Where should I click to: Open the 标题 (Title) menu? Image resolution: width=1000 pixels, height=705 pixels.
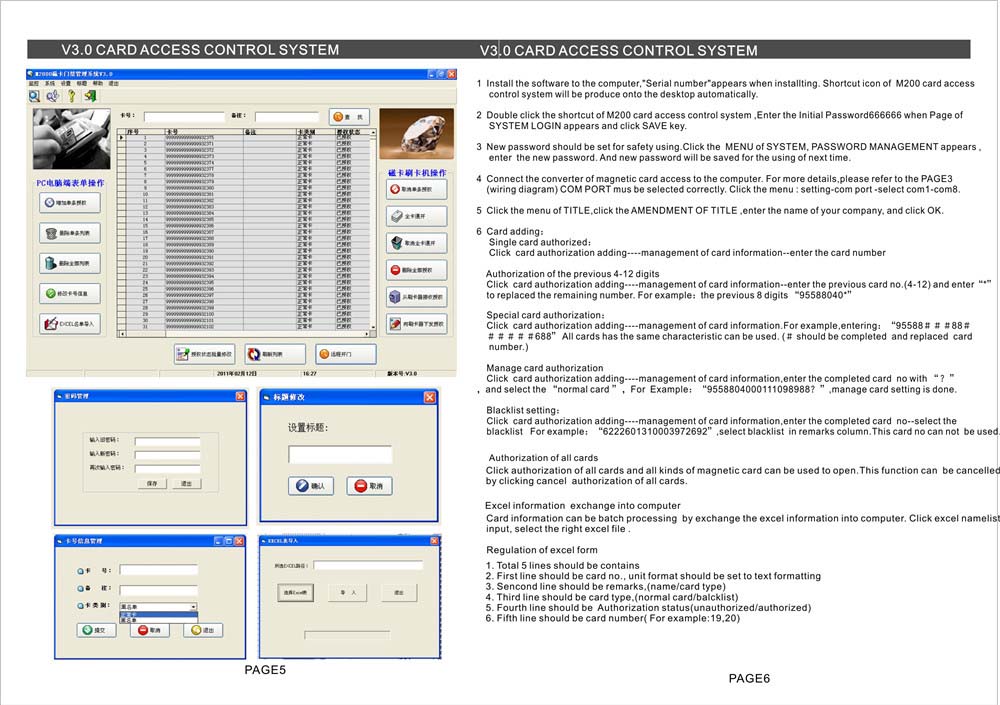click(x=82, y=84)
